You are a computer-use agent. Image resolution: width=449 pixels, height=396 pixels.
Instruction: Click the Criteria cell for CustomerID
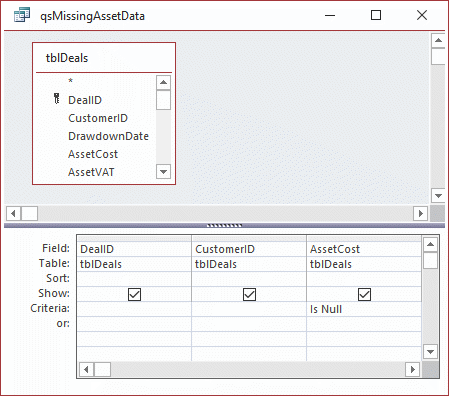pyautogui.click(x=249, y=309)
